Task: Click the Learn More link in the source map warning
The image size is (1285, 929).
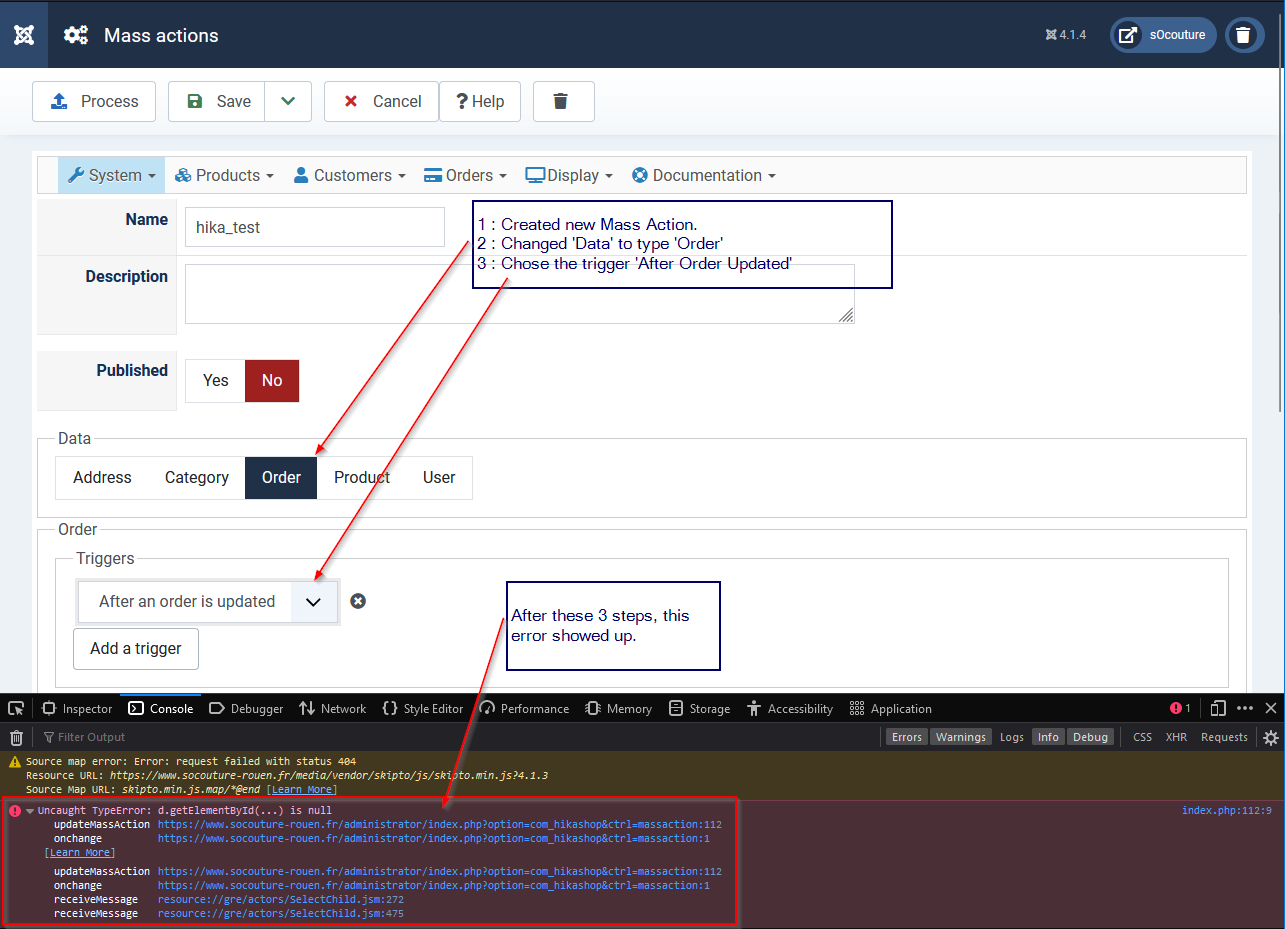Action: click(x=301, y=790)
